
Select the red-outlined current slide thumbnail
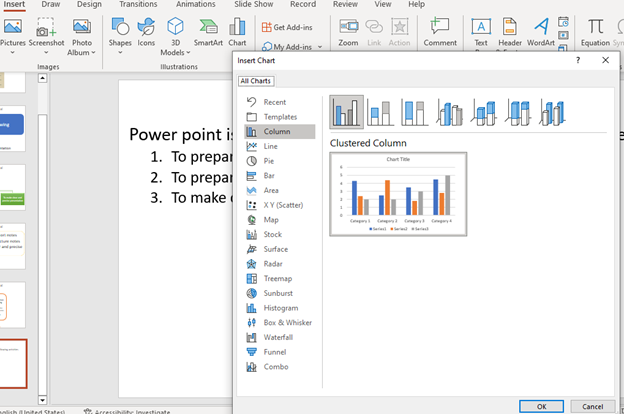click(x=13, y=363)
